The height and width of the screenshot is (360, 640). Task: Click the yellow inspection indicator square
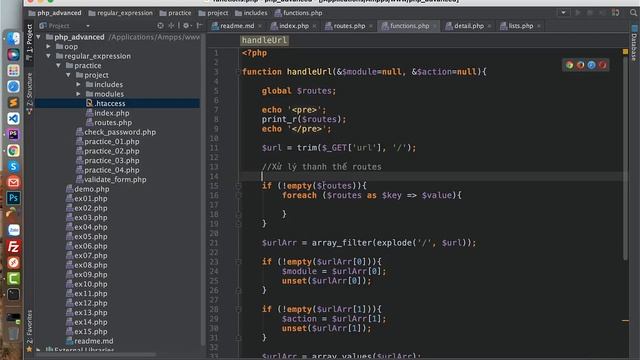tap(625, 51)
